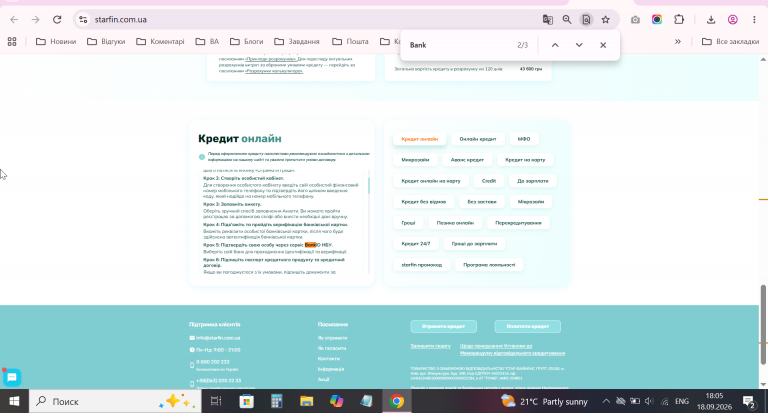Expand the bookmarks overflow chevron
The width and height of the screenshot is (768, 413).
pyautogui.click(x=678, y=42)
